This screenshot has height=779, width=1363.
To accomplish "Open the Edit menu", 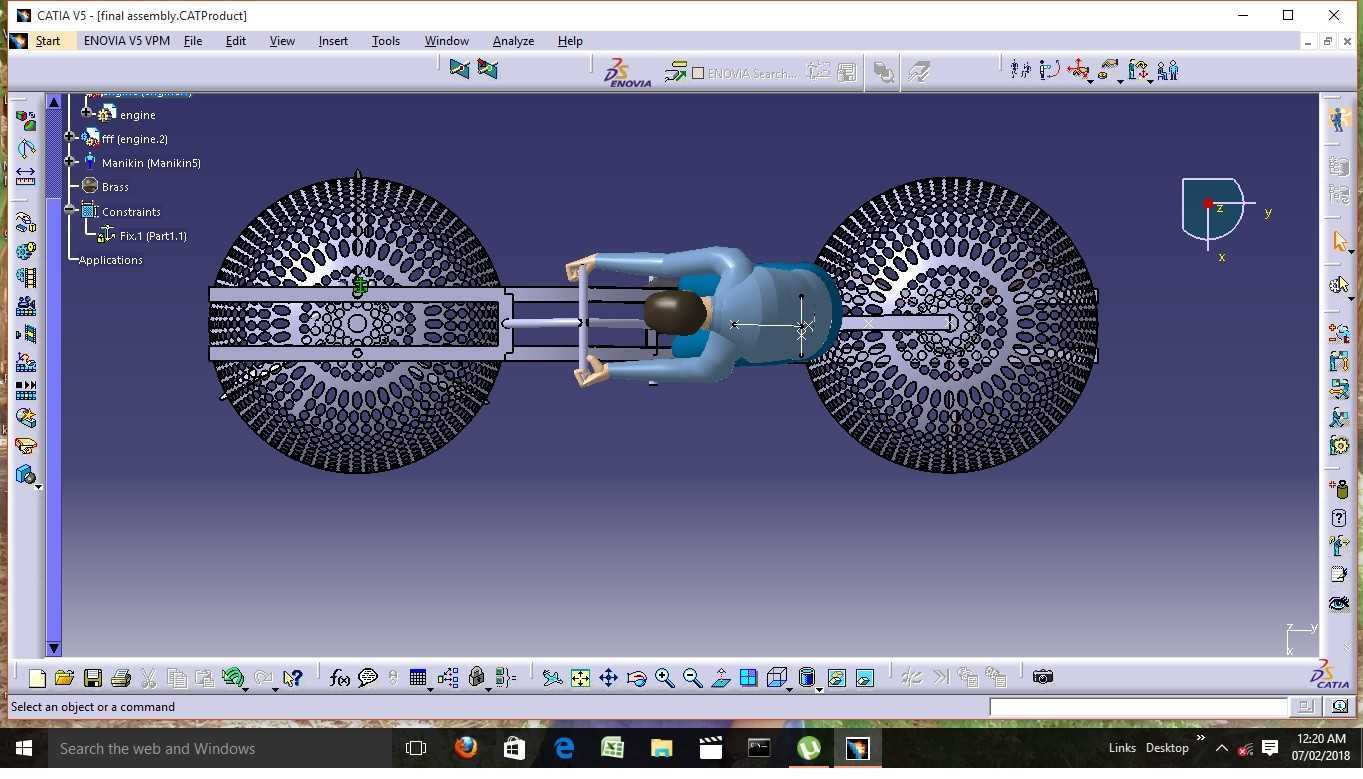I will click(236, 41).
